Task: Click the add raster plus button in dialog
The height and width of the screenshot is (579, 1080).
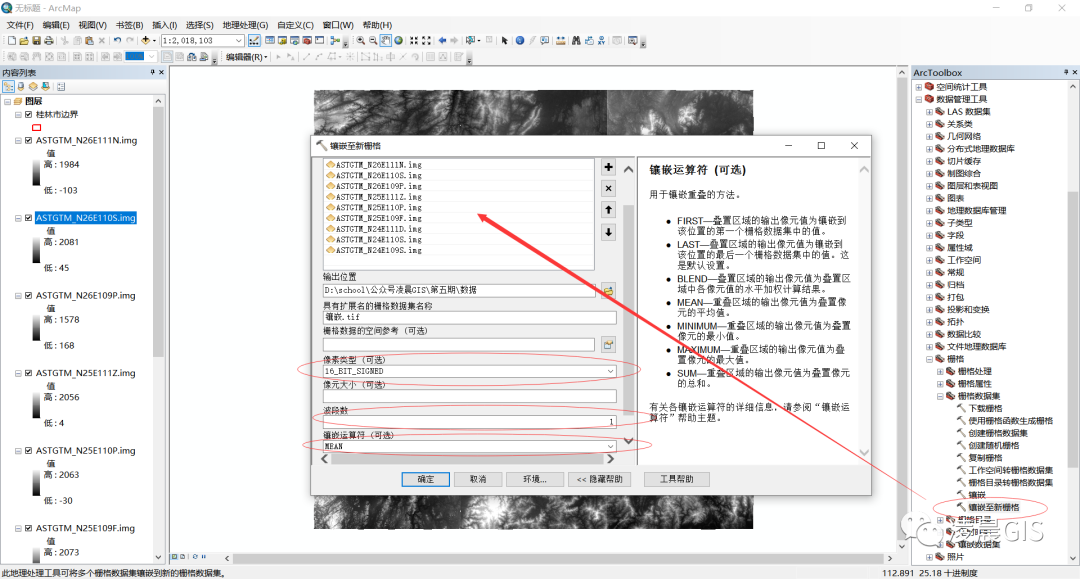Action: (x=608, y=167)
